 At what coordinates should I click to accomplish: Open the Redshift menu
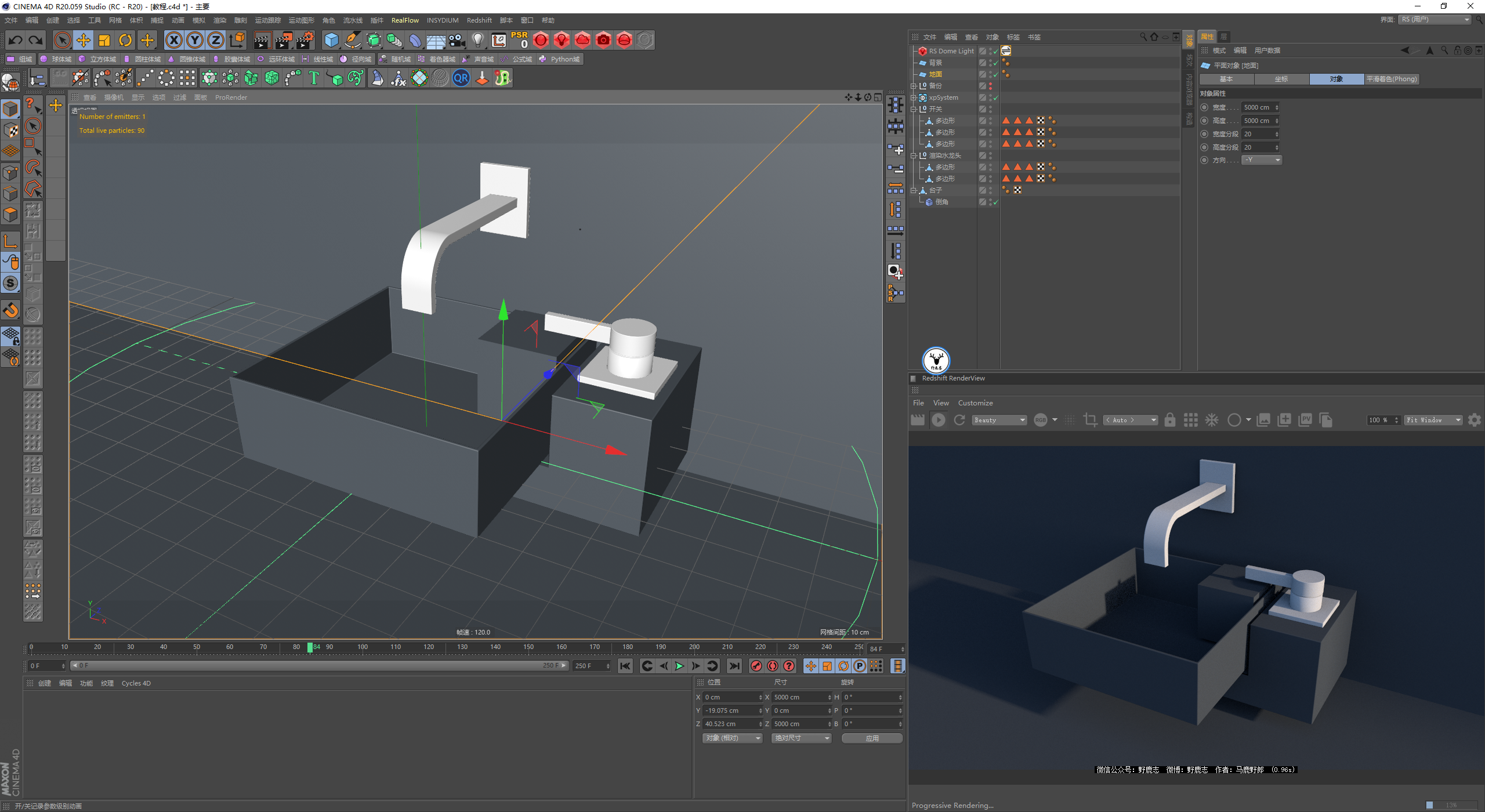[479, 20]
